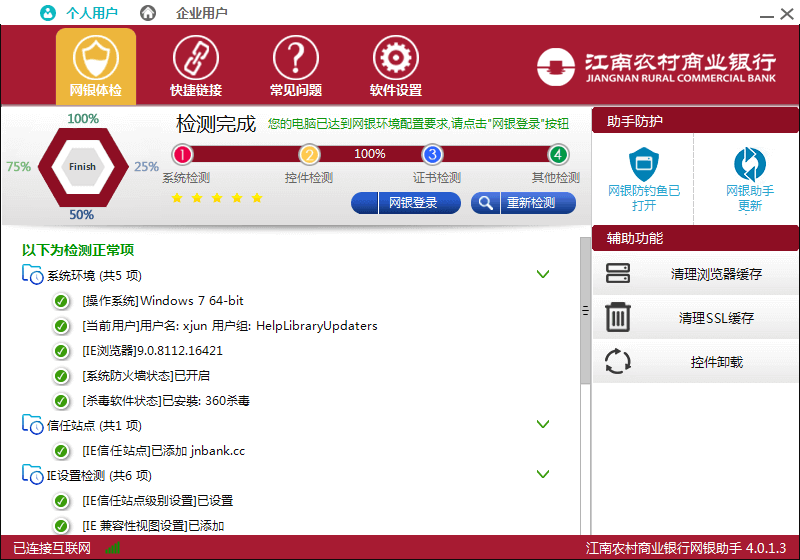The image size is (800, 560).
Task: Click the 已连接互联网 status text
Action: click(52, 548)
